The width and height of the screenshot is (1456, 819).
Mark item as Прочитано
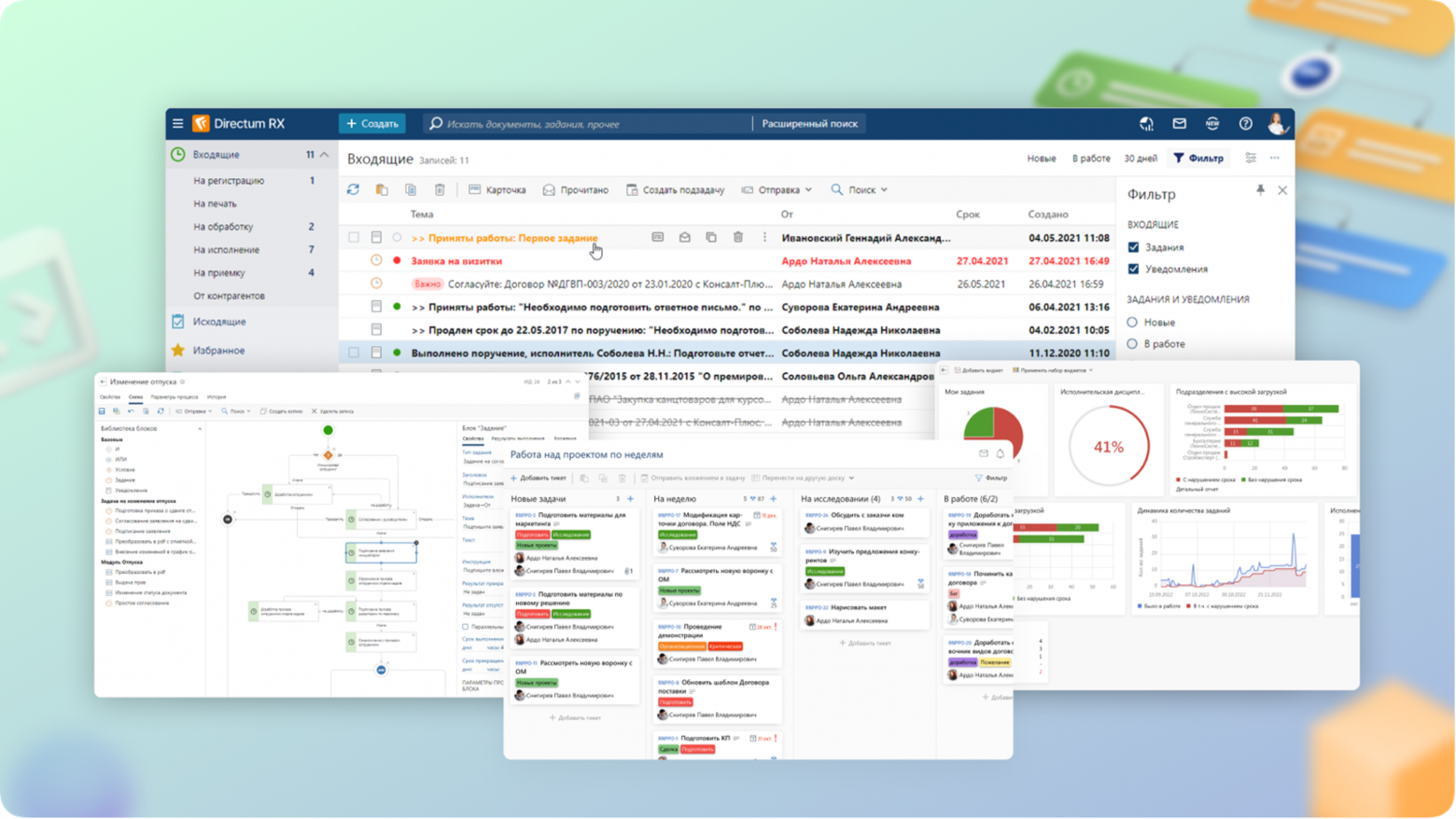point(576,189)
